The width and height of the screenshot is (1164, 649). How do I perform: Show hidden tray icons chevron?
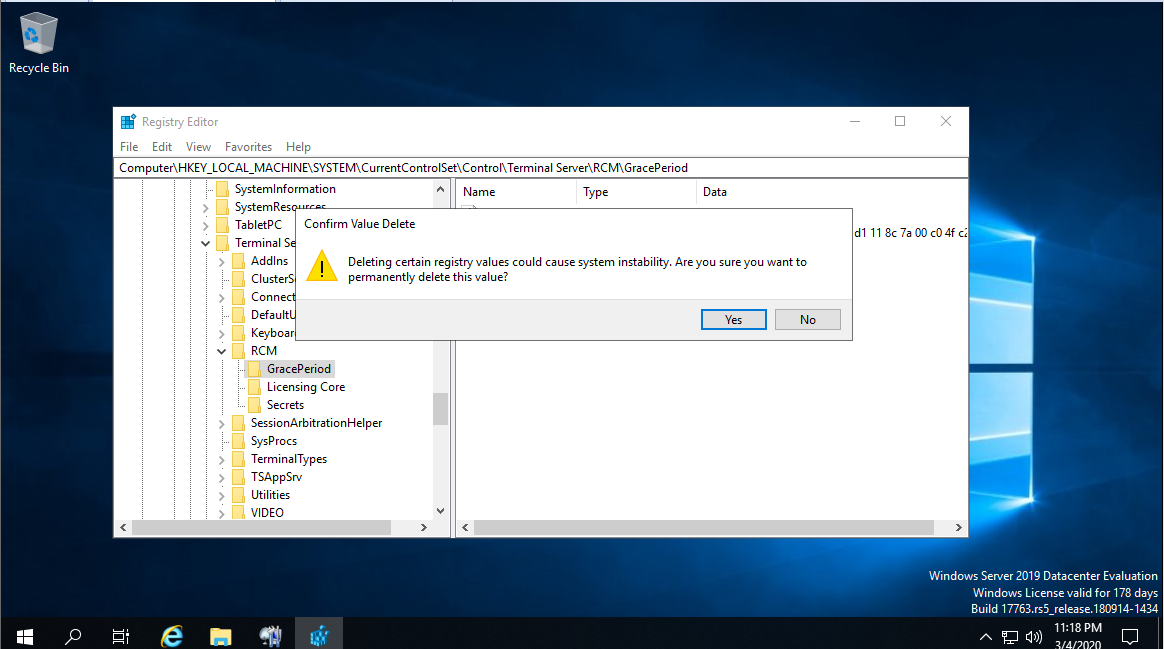click(985, 636)
